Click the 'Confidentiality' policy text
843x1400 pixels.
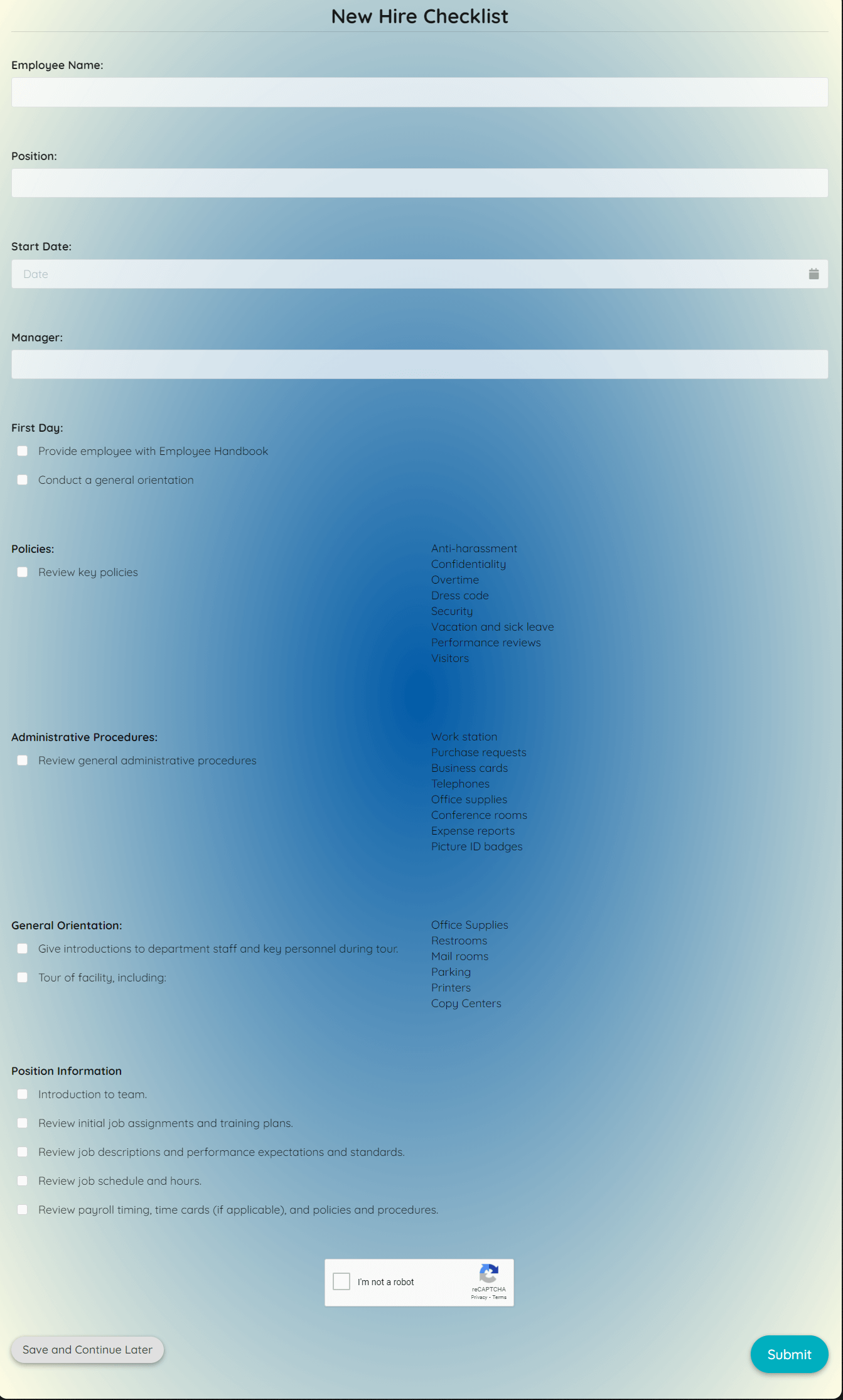click(468, 564)
